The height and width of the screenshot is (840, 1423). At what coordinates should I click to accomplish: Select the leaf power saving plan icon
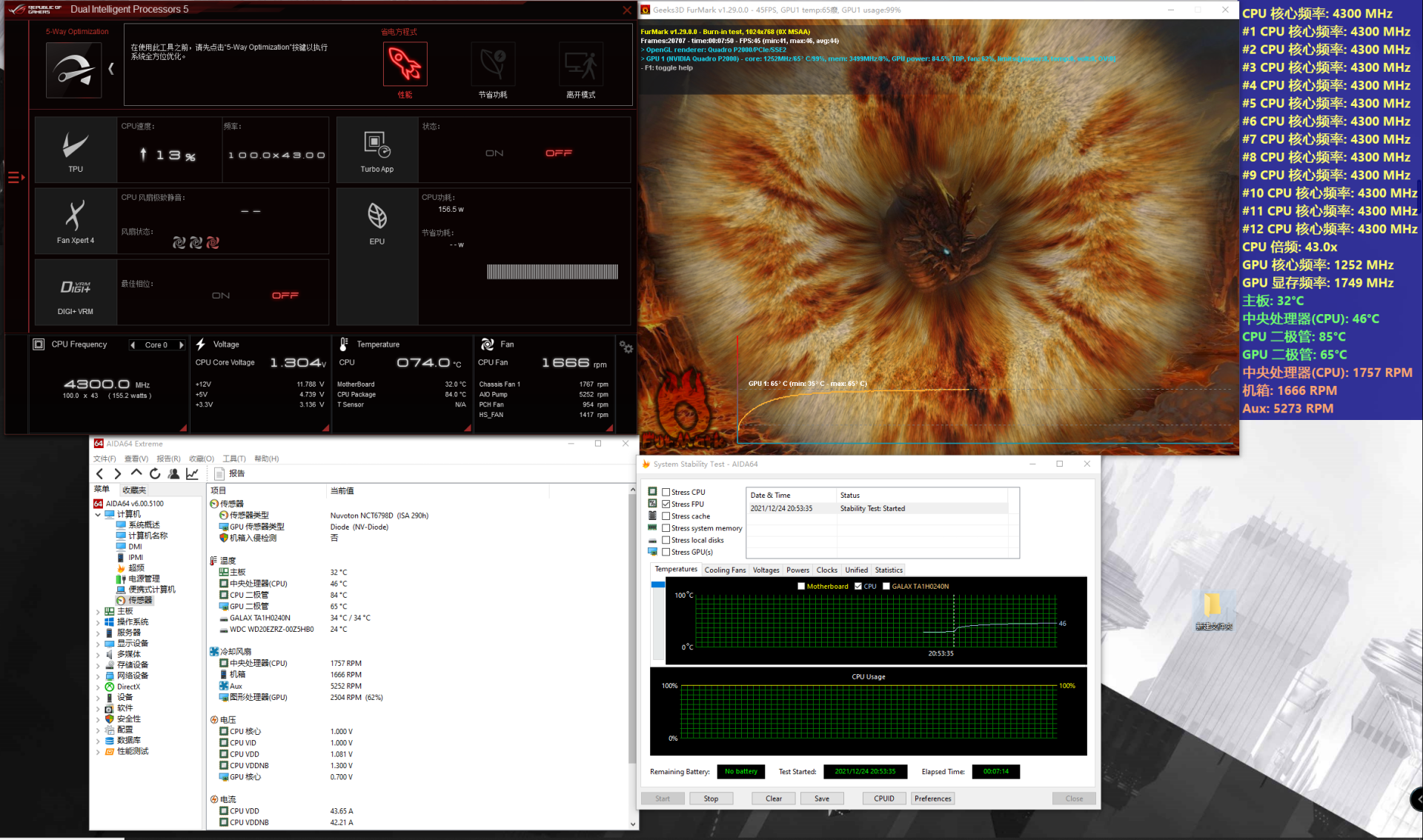pos(493,64)
